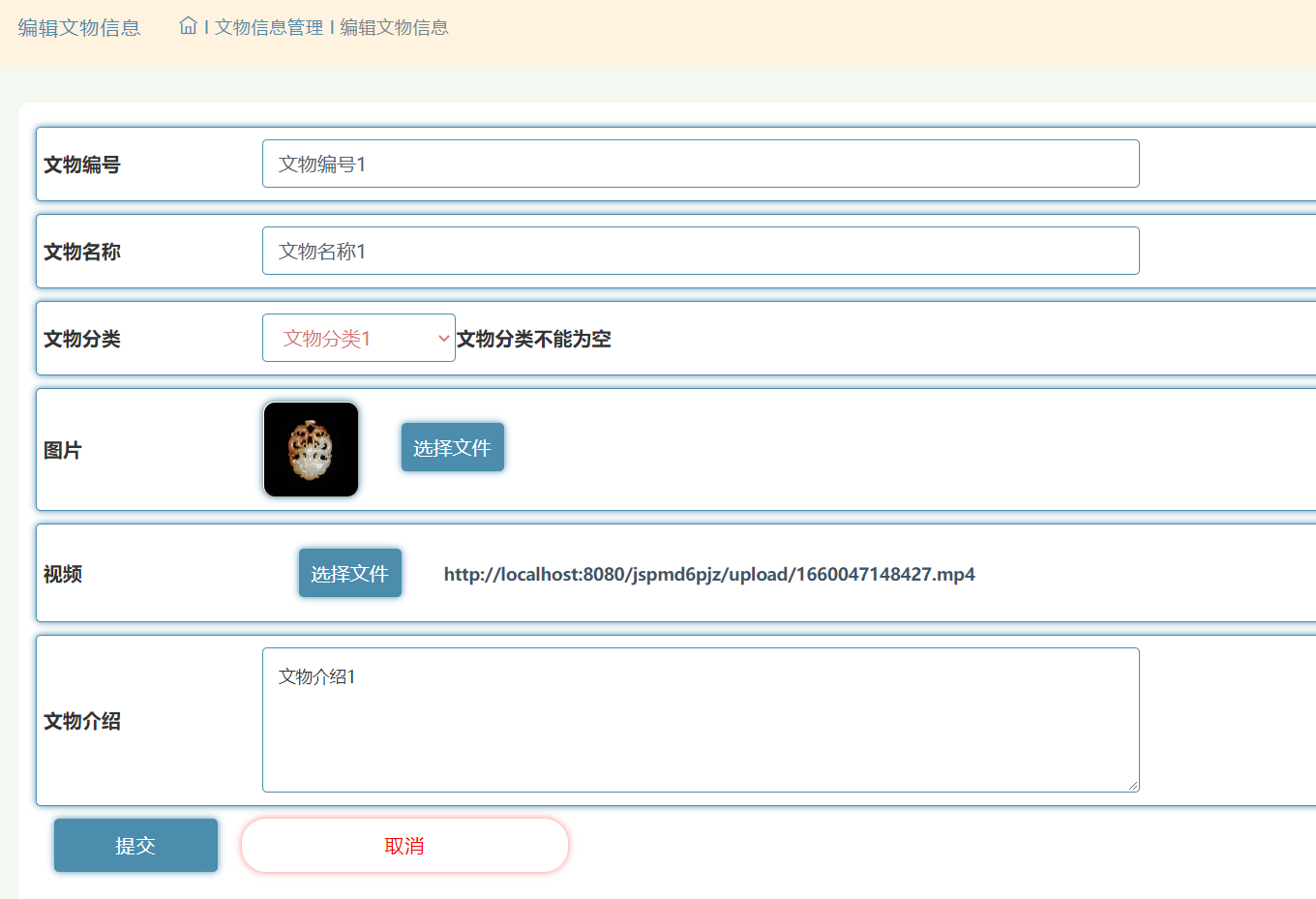Click the 文物名称 text box
Screen dimensions: 1316x899
pyautogui.click(x=700, y=250)
